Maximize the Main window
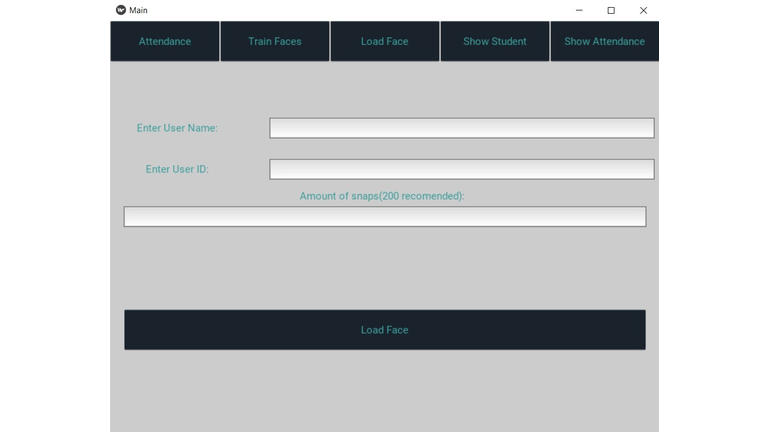This screenshot has width=768, height=432. [611, 10]
